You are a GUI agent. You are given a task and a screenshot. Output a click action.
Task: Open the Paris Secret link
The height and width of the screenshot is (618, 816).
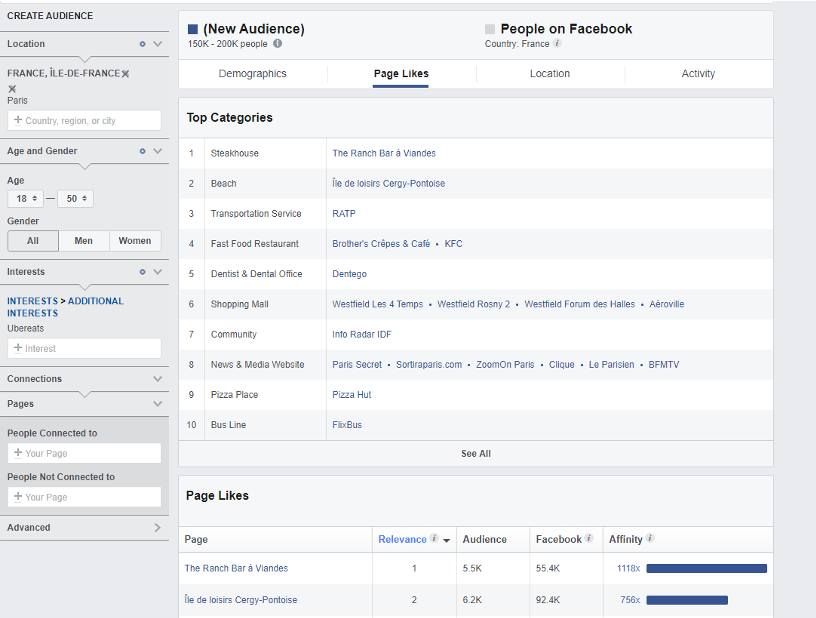point(357,365)
